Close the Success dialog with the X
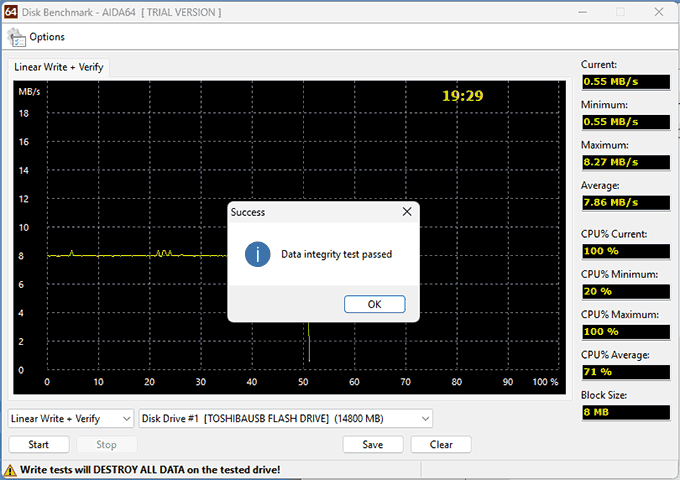680x480 pixels. (407, 212)
